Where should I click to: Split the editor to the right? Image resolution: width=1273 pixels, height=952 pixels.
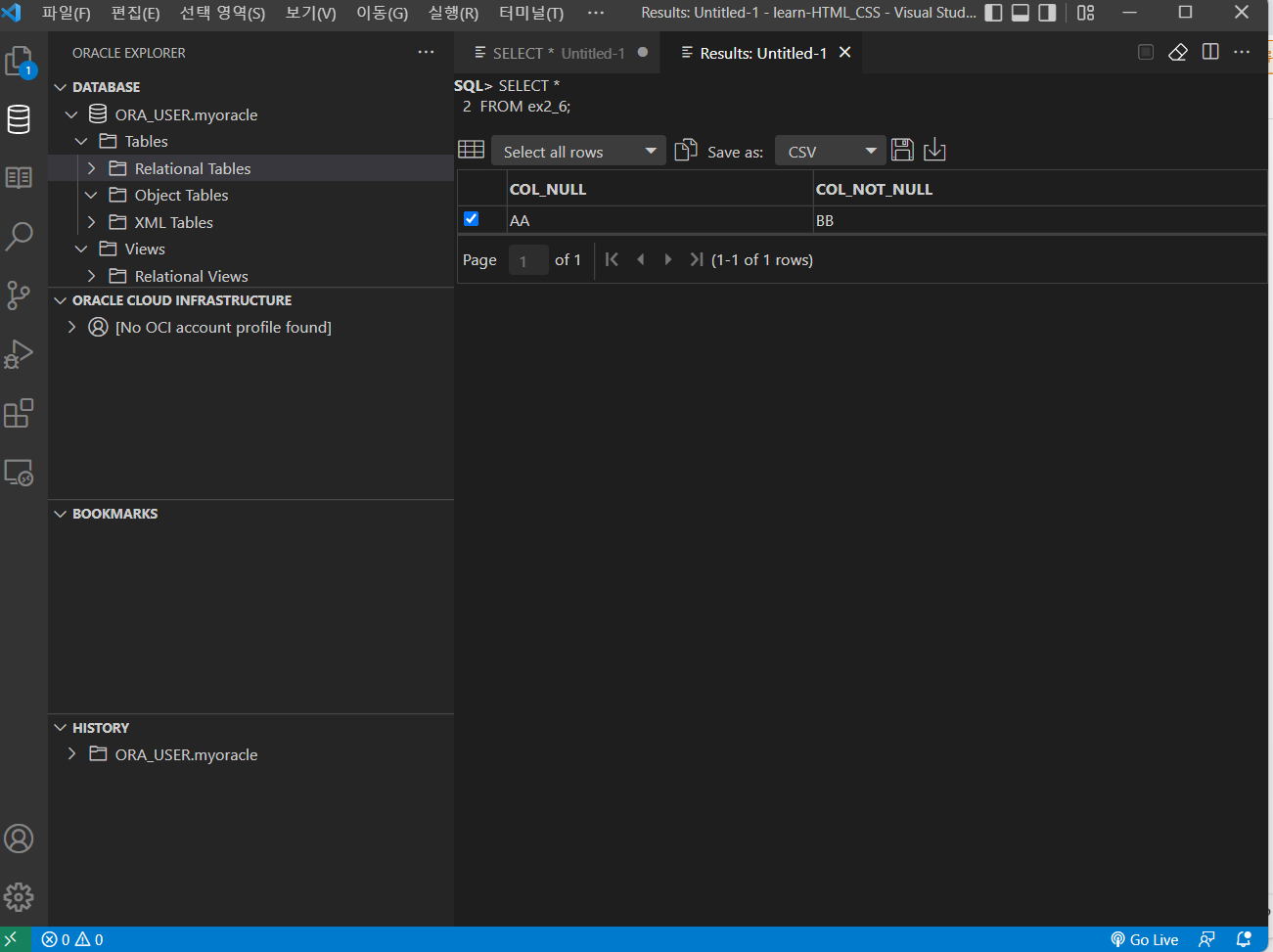coord(1210,52)
